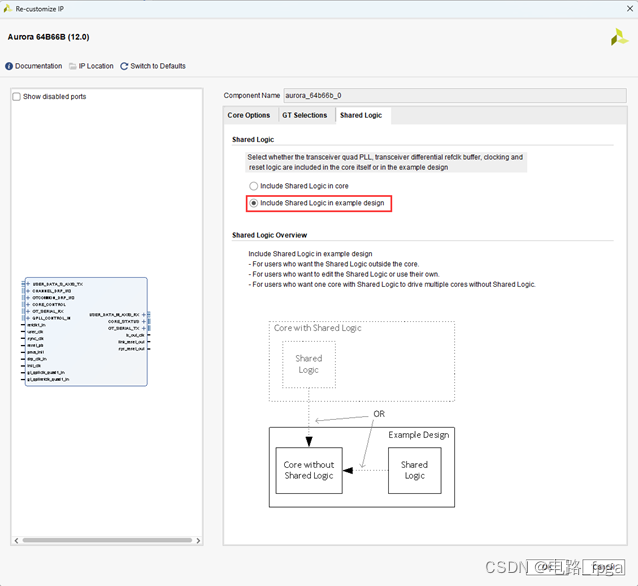
Task: Expand the GT_SERIAL_RX interface port
Action: coord(28,311)
